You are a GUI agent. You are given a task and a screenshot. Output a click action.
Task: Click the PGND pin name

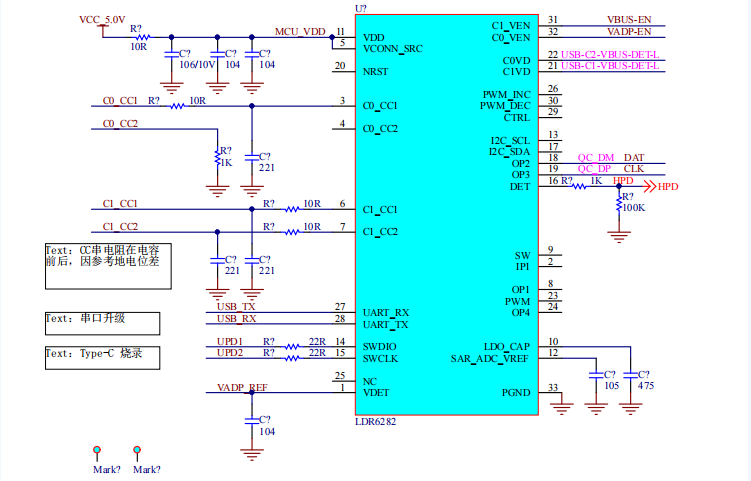click(516, 393)
